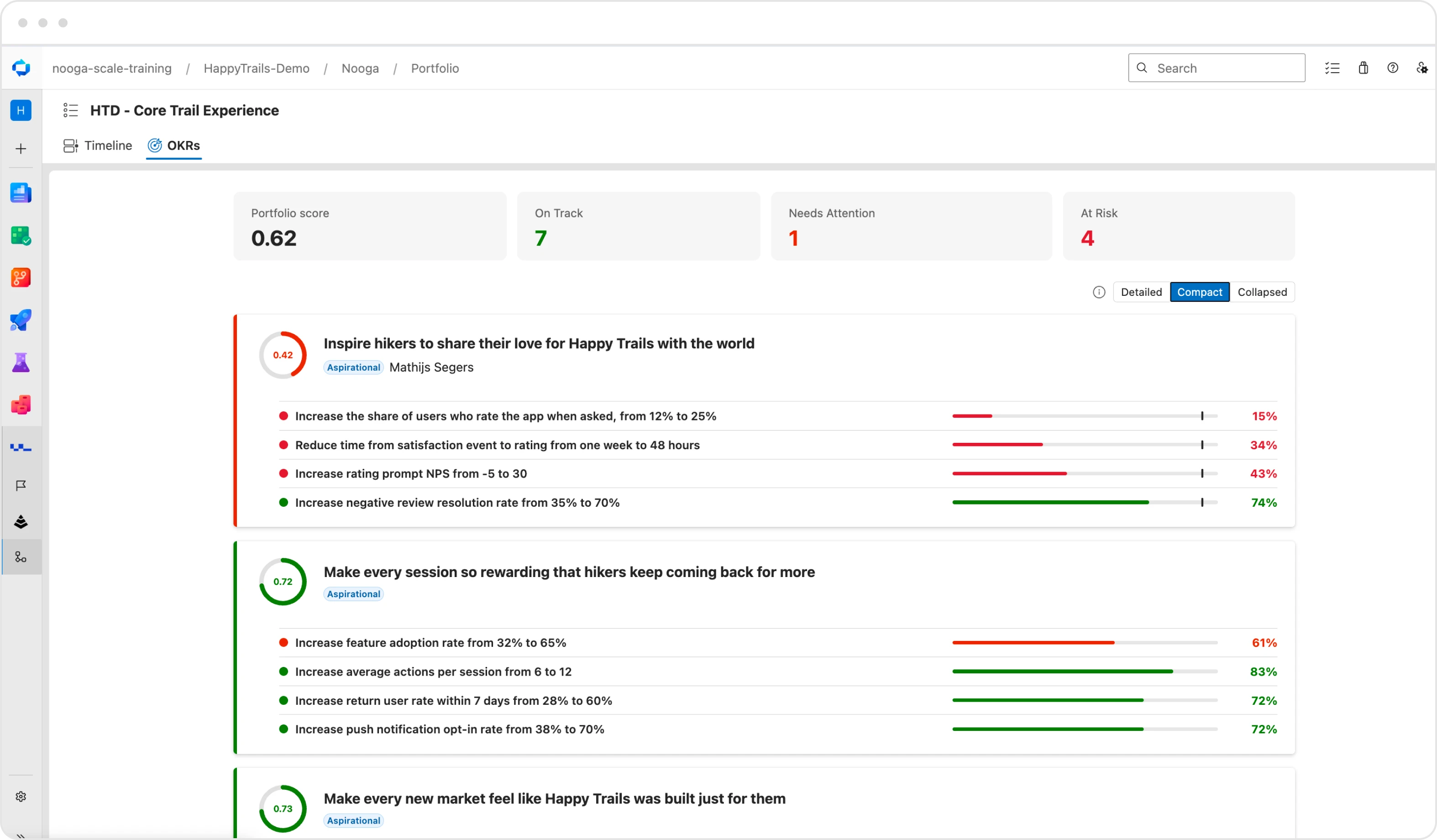Click the plus add-new icon in sidebar

[x=21, y=149]
